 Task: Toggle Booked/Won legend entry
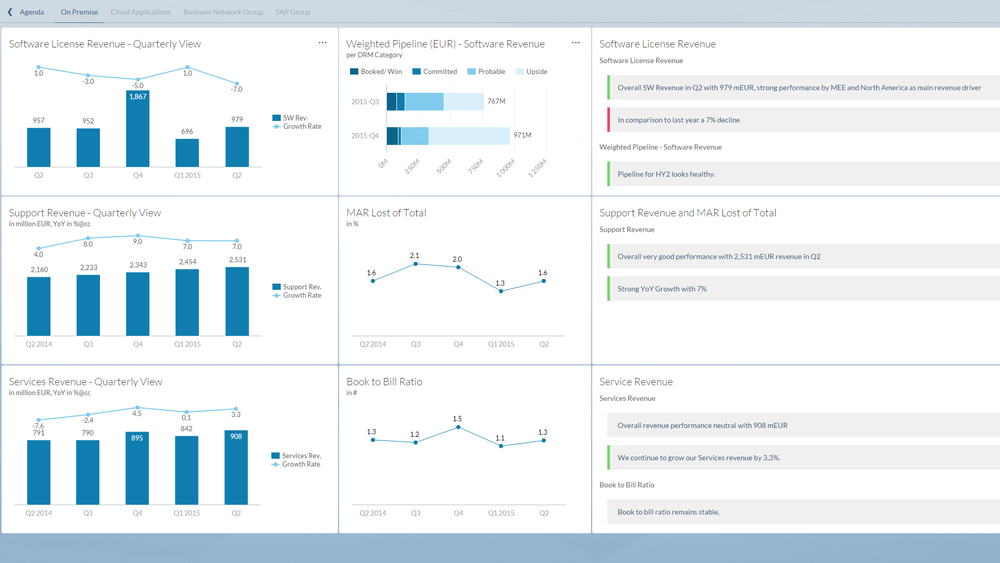click(x=376, y=71)
